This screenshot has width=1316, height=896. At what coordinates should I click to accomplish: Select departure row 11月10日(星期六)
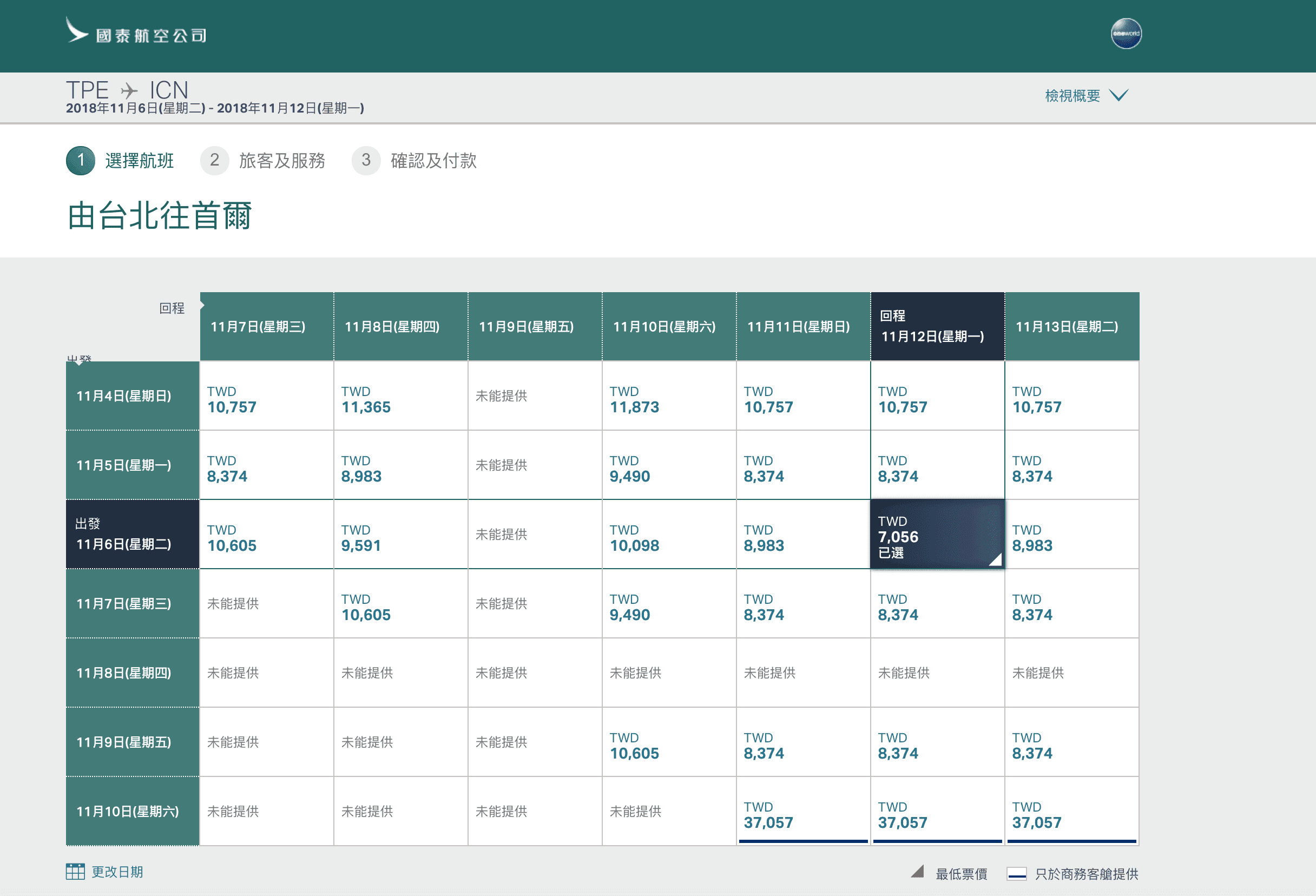(x=133, y=811)
